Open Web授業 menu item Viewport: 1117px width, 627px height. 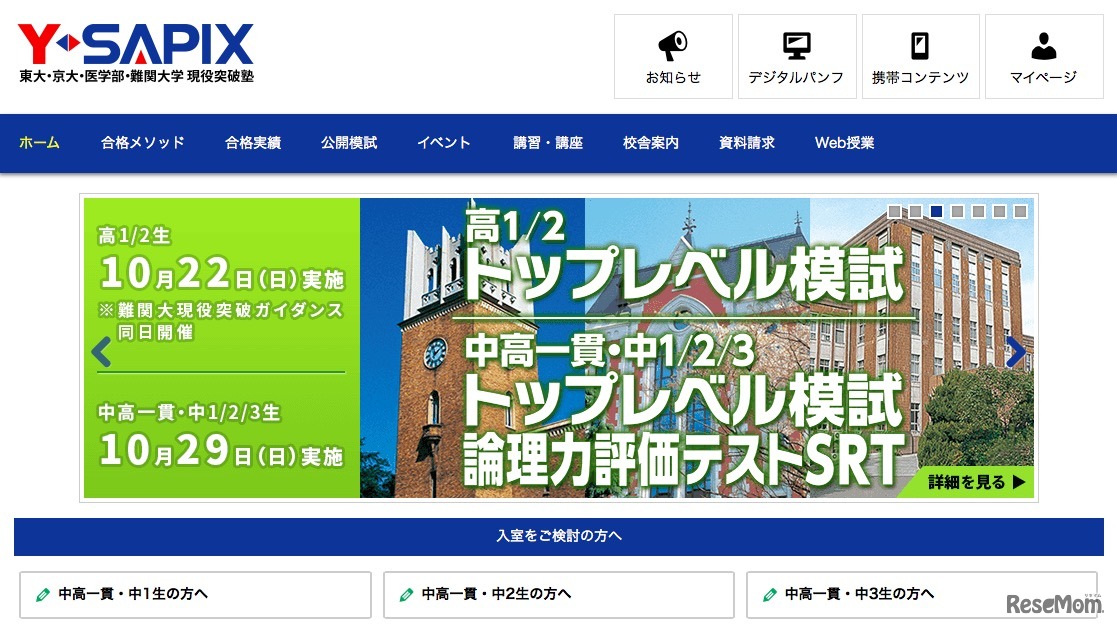[x=844, y=142]
